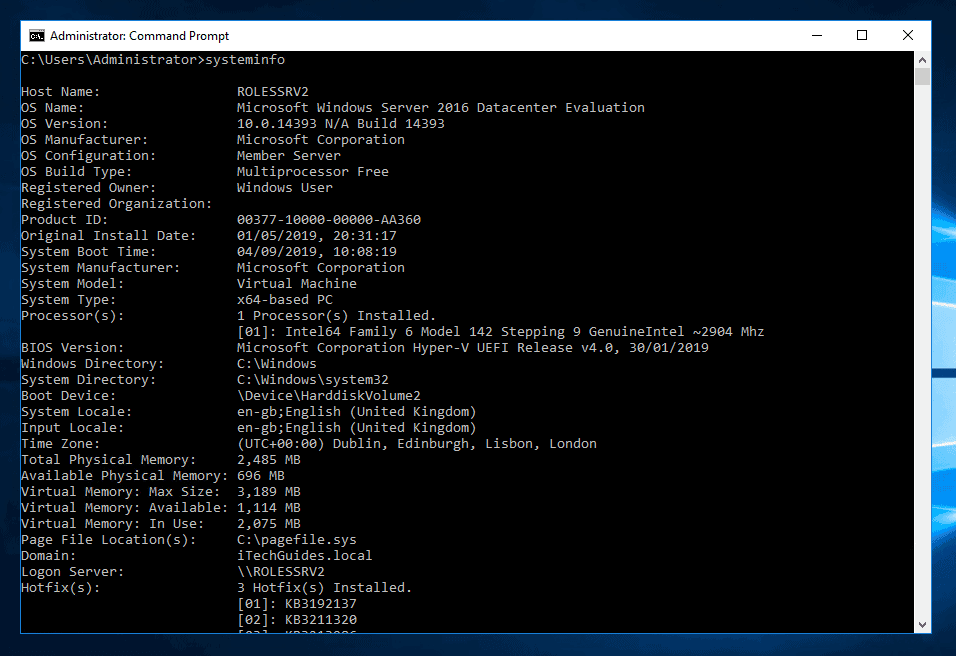Minimize the Command Prompt window
Image resolution: width=956 pixels, height=656 pixels.
pos(817,35)
